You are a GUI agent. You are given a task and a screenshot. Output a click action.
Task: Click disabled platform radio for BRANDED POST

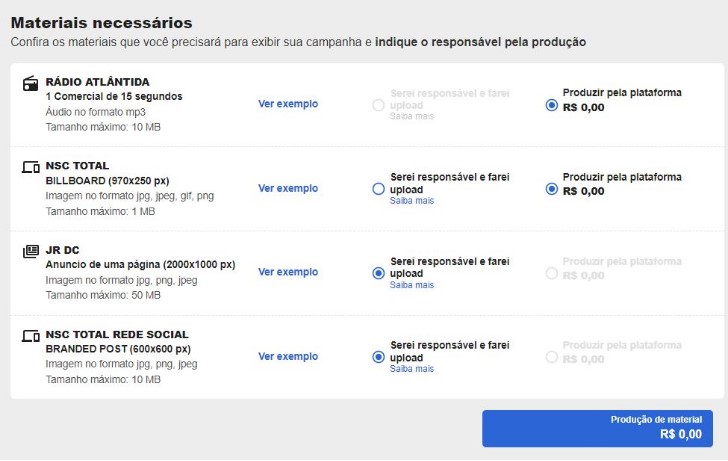(x=552, y=357)
